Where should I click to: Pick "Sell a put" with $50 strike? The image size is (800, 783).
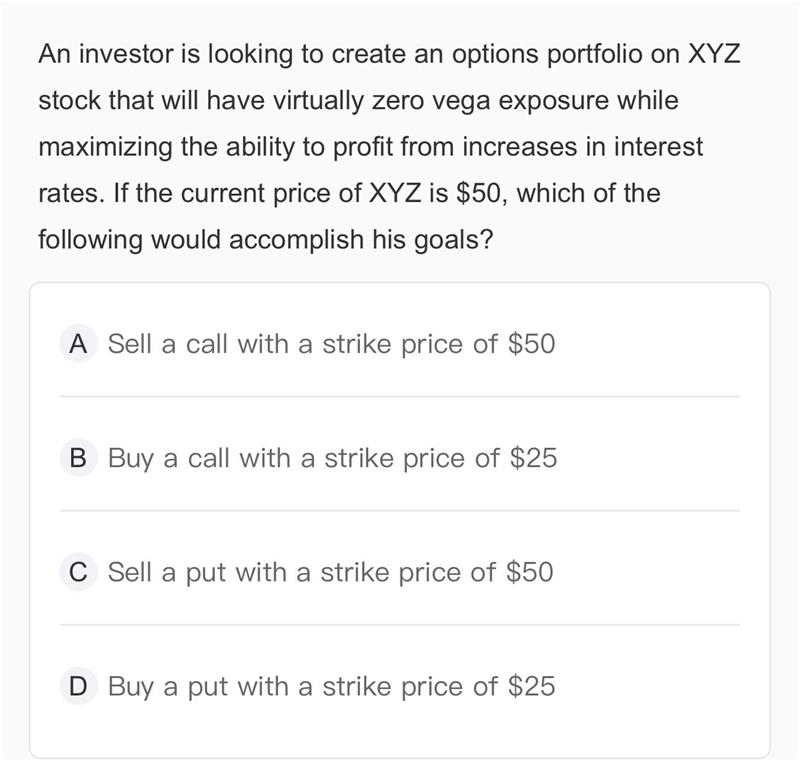(330, 572)
